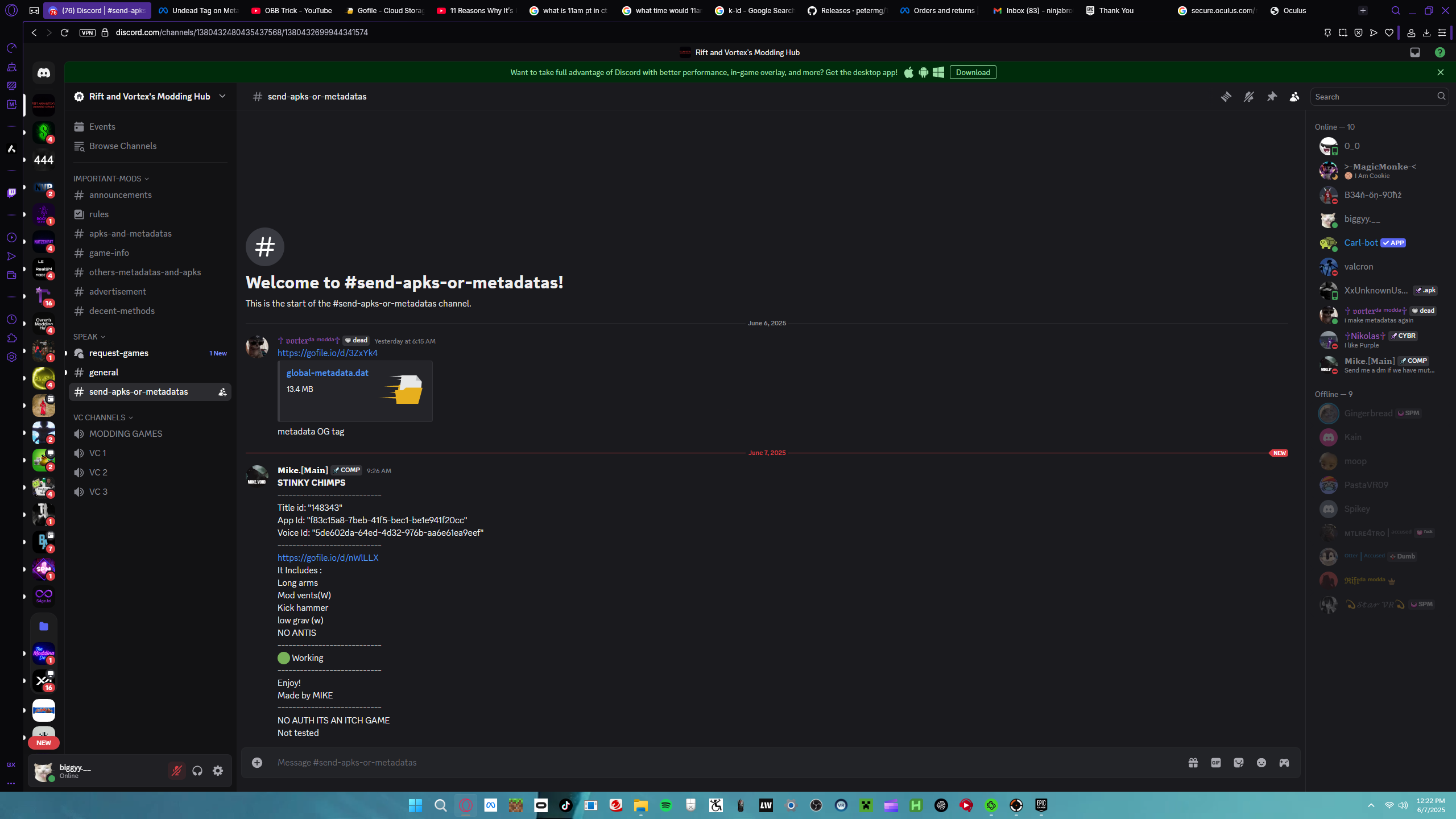1456x819 pixels.
Task: Open the emoji picker in message bar
Action: coord(1261,763)
